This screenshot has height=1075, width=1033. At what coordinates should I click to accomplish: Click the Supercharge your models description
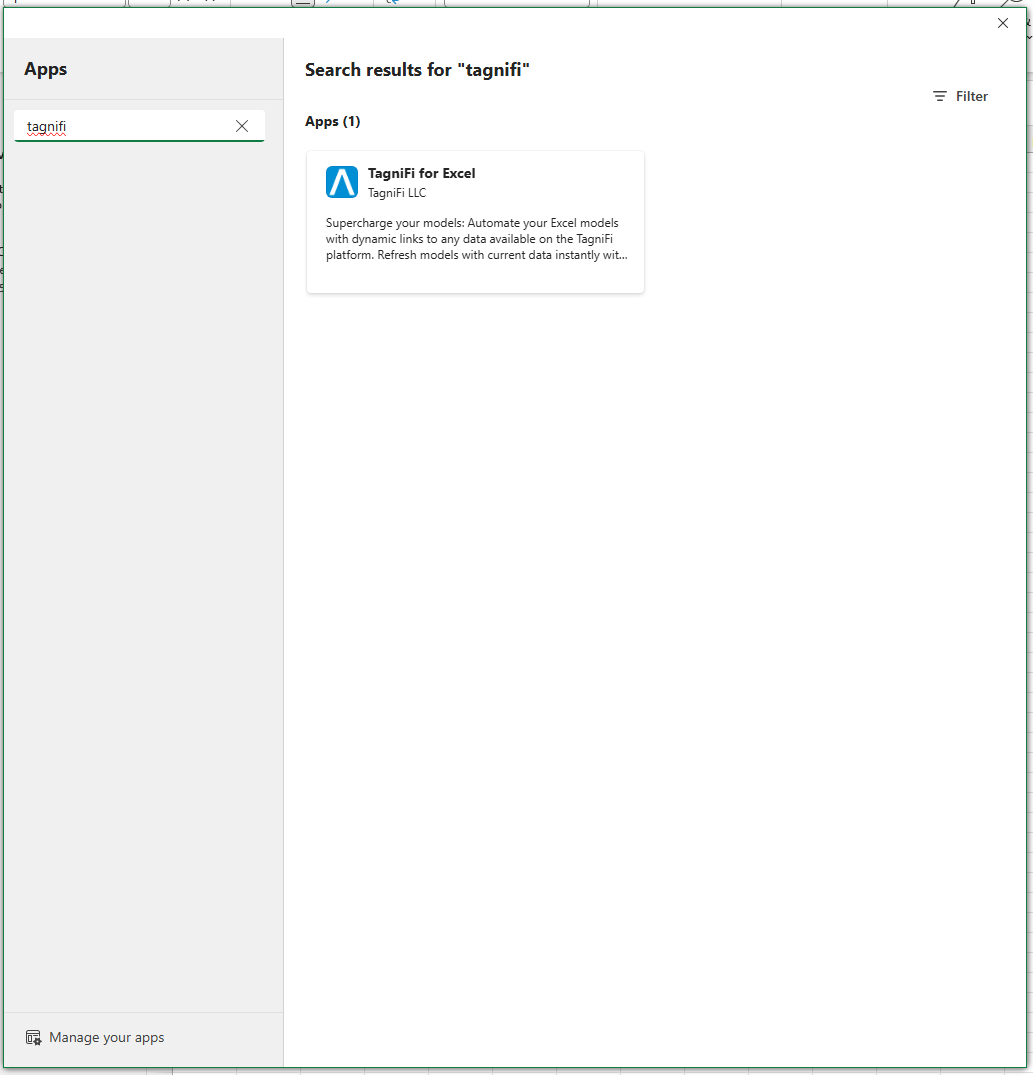(476, 239)
